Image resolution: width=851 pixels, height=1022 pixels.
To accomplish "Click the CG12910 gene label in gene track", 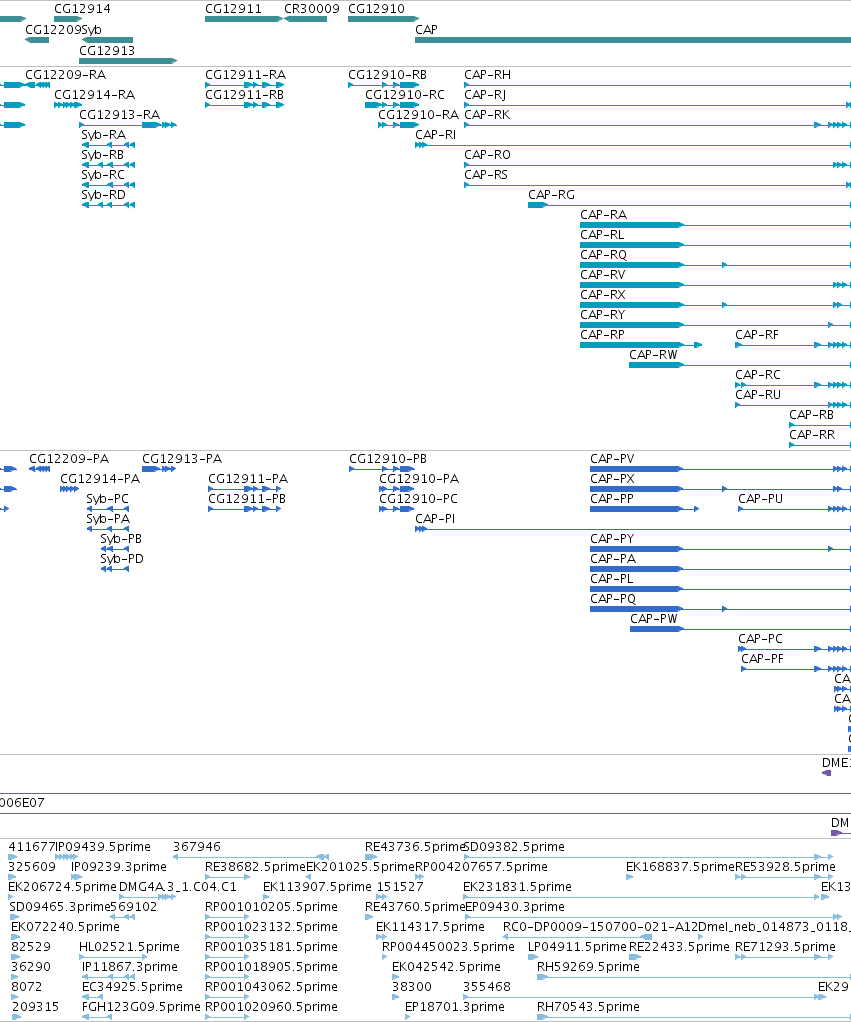I will coord(376,8).
